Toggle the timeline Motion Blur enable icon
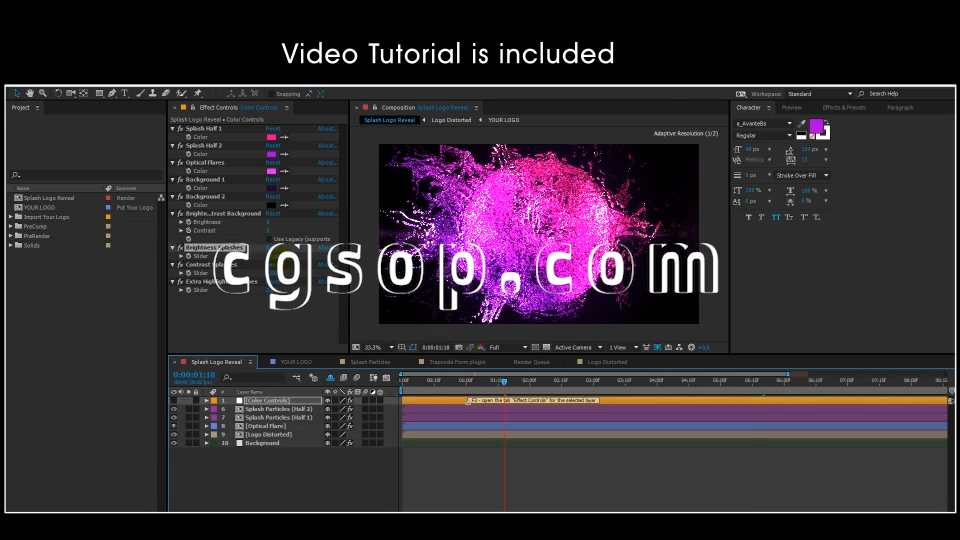The width and height of the screenshot is (960, 540). [357, 378]
